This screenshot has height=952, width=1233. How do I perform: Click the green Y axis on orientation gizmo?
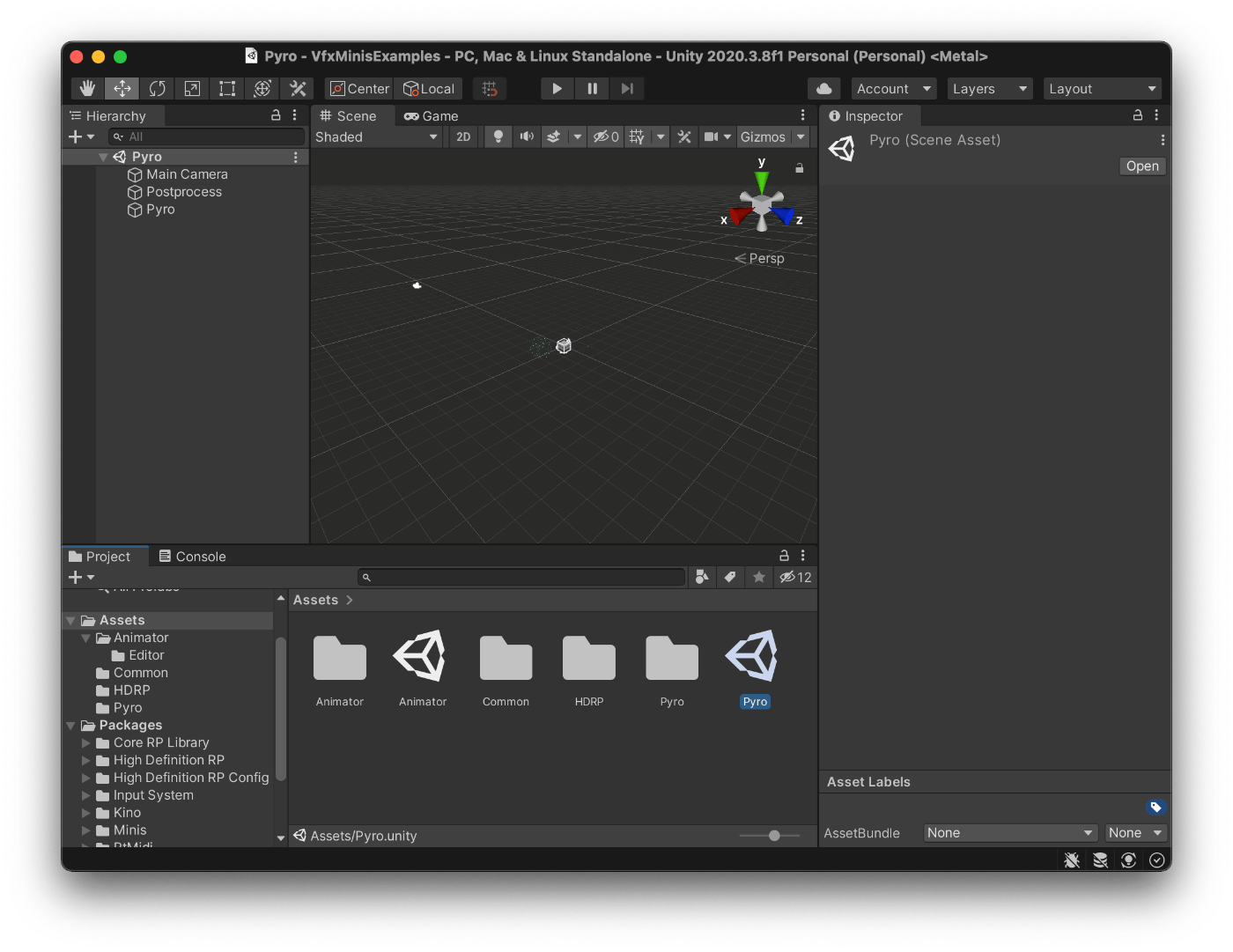point(762,181)
